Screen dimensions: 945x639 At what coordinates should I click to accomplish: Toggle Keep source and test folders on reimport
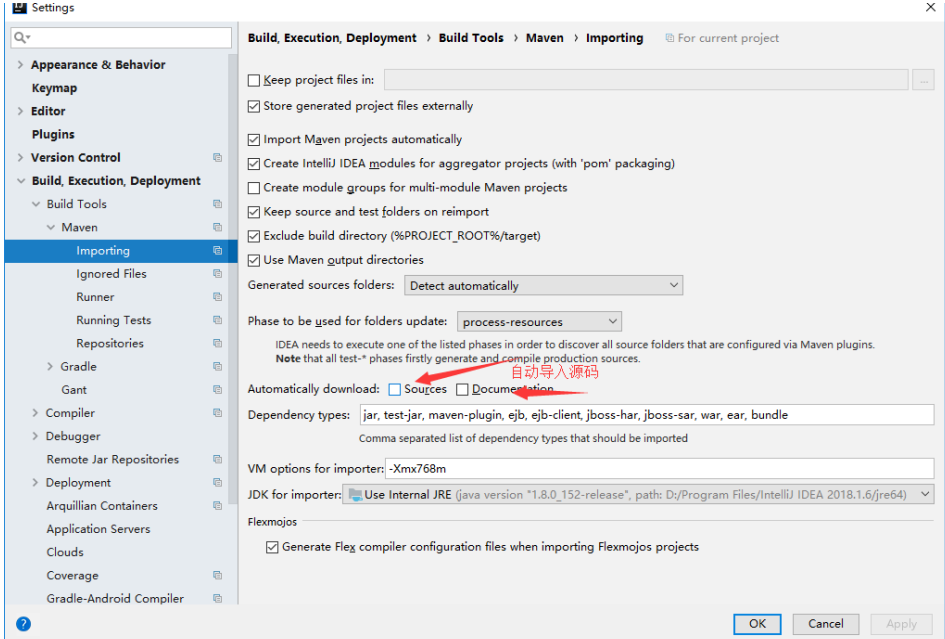(254, 212)
